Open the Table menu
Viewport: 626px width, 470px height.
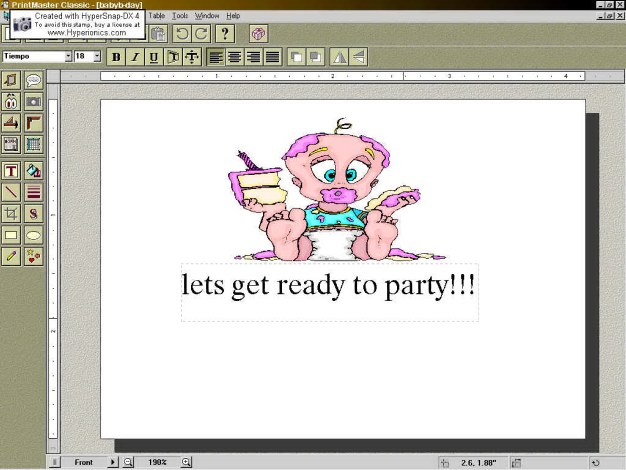(156, 16)
